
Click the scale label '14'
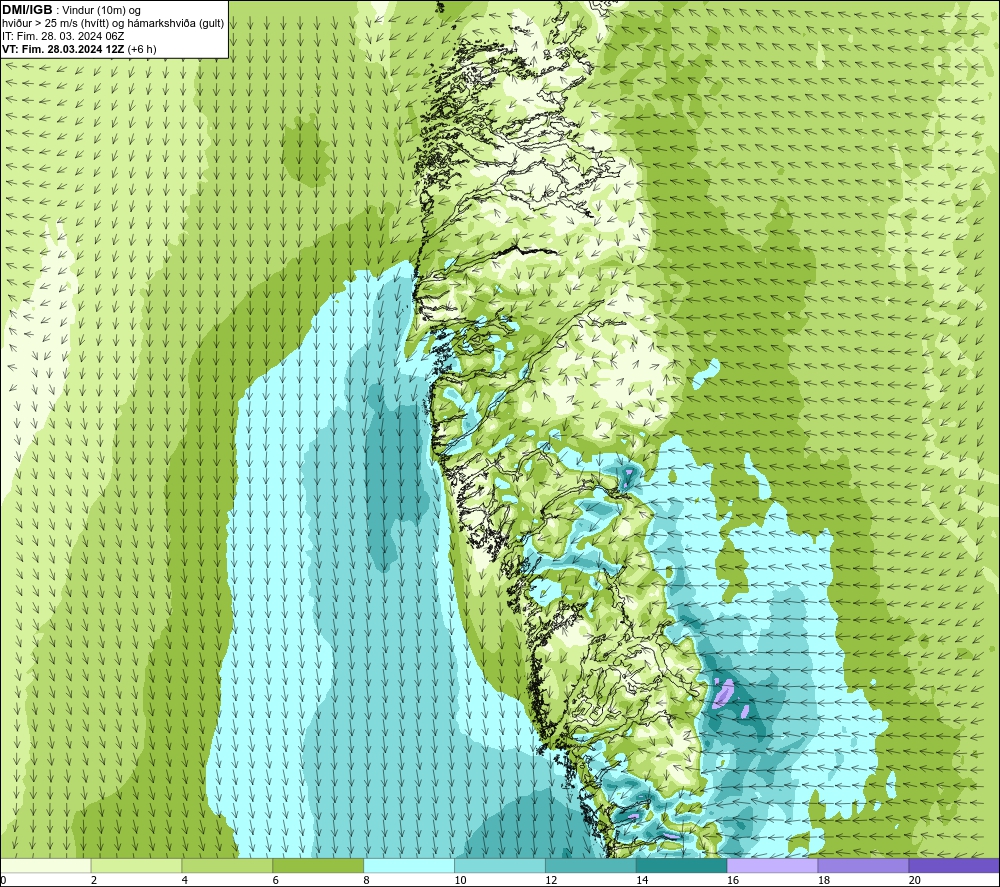coord(642,880)
